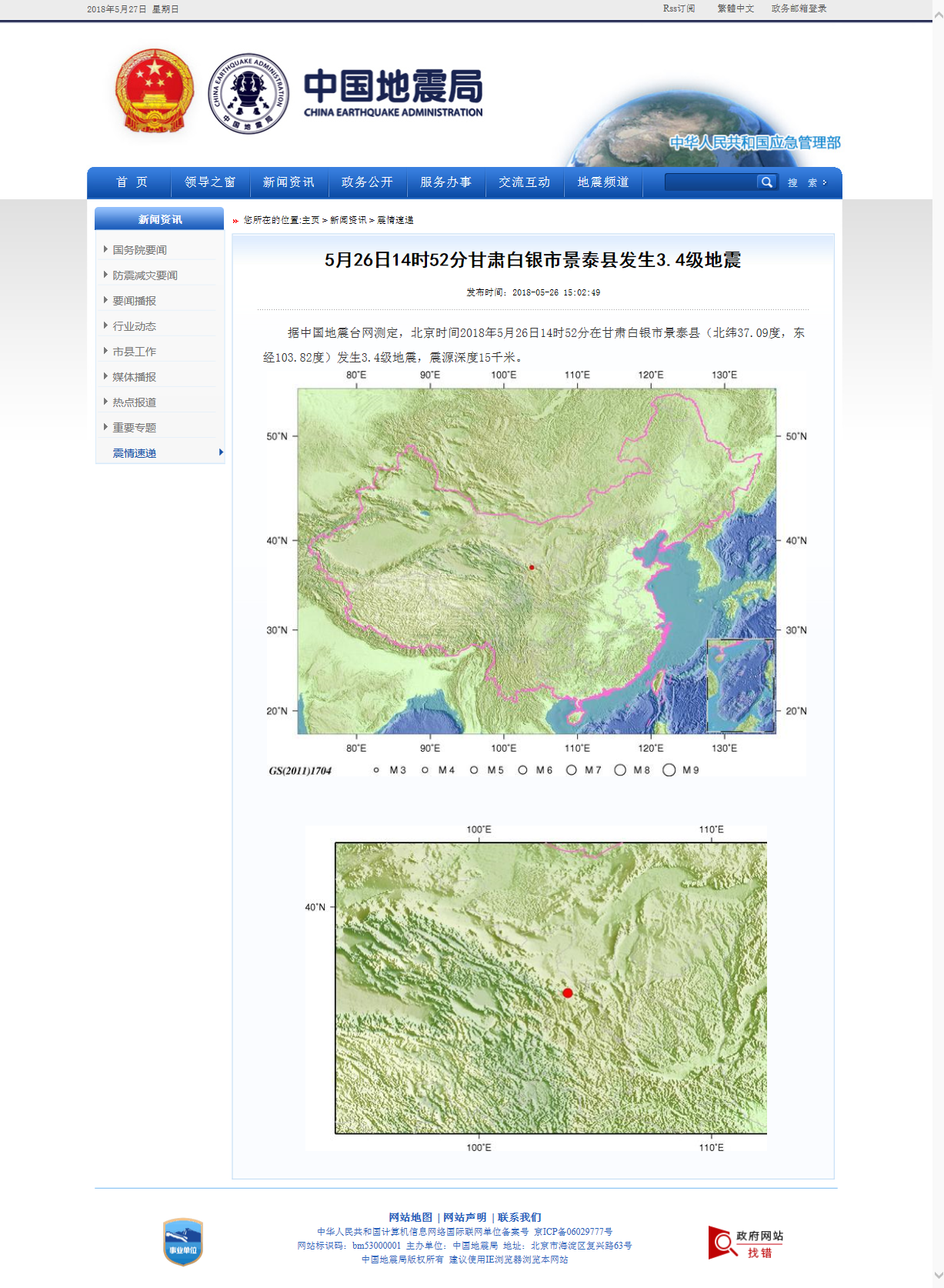The image size is (944, 1288).
Task: Go to 服务办事 section
Action: [x=445, y=182]
